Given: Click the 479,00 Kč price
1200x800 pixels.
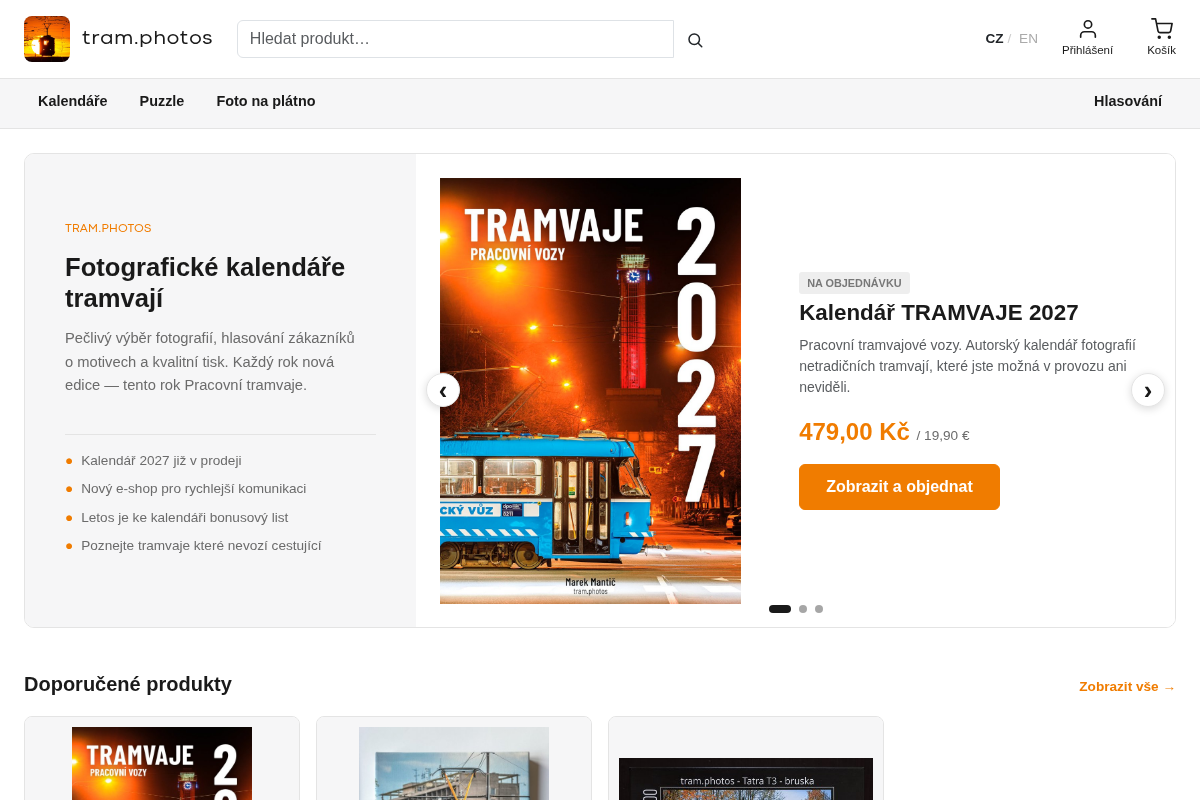Looking at the screenshot, I should [x=854, y=432].
